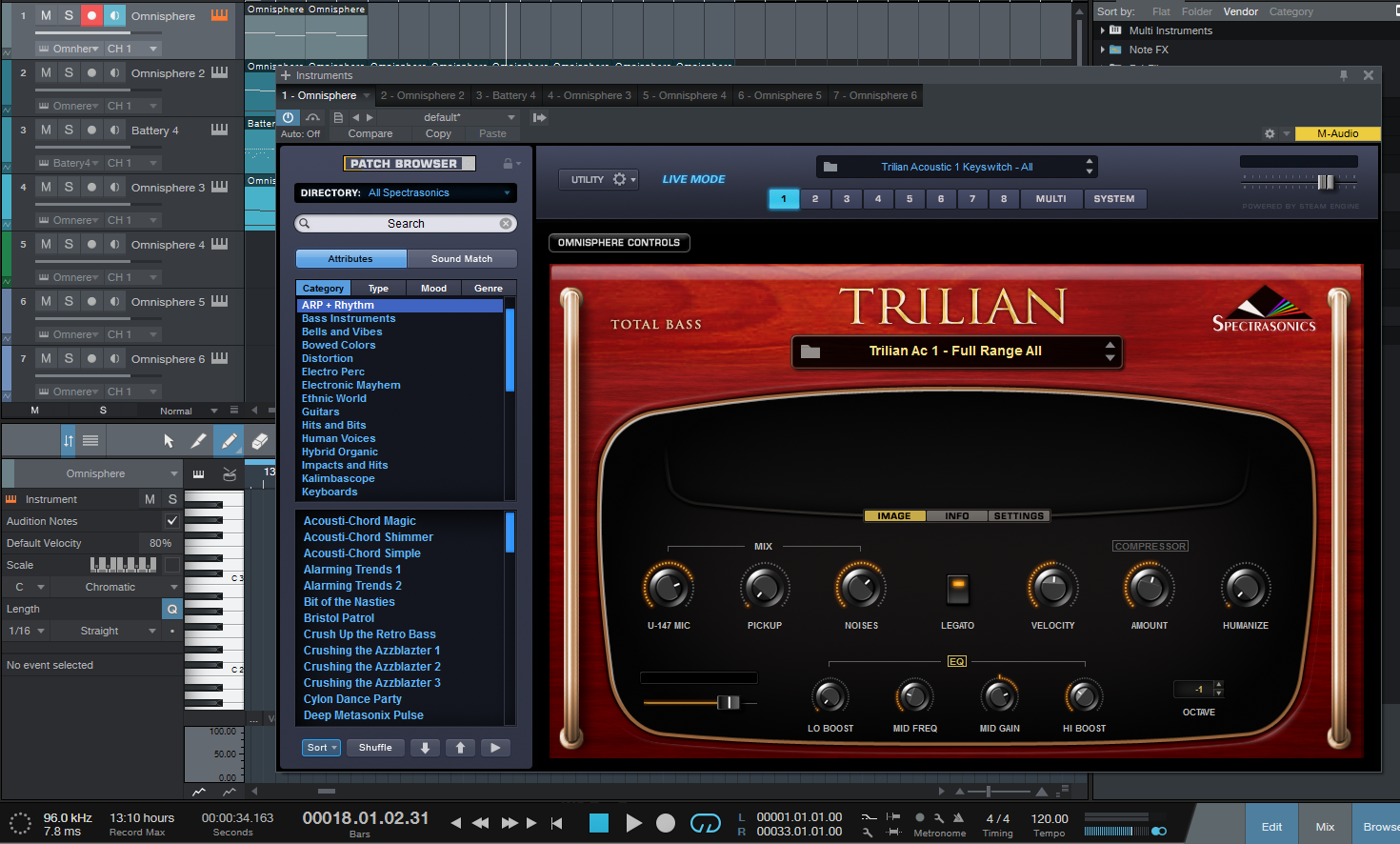This screenshot has width=1400, height=844.
Task: Toggle the Legato switch in Trilian
Action: tap(958, 589)
